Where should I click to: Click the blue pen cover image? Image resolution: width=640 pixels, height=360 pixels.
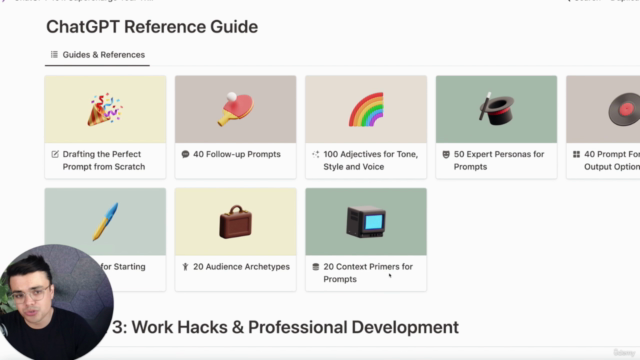click(105, 221)
